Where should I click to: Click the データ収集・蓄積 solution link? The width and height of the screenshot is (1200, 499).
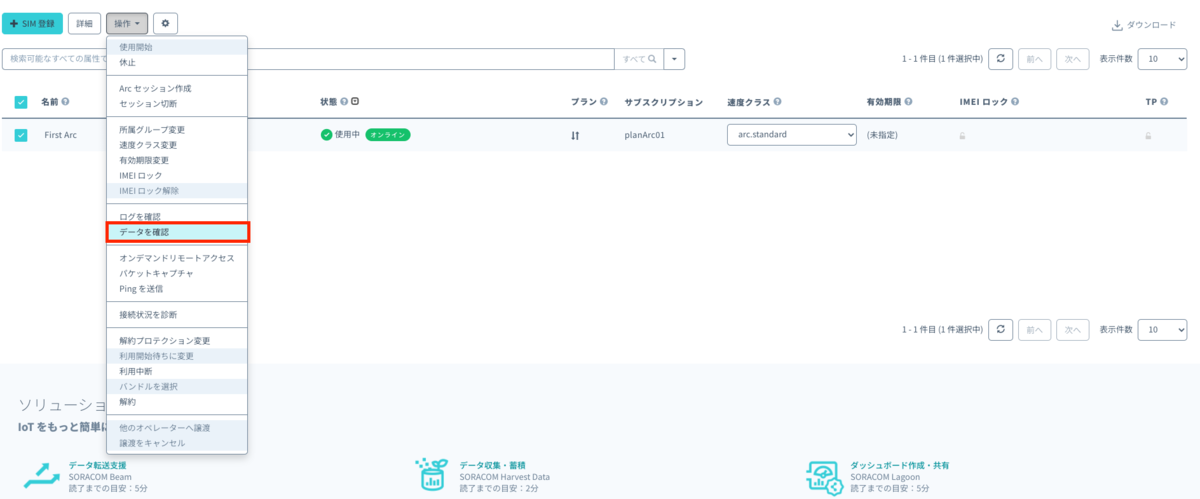[493, 465]
